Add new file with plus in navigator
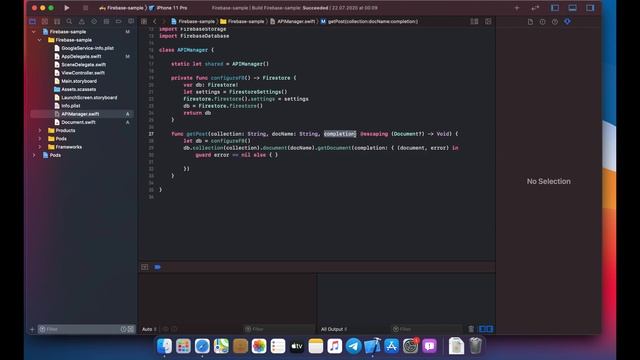Image resolution: width=640 pixels, height=360 pixels. (32, 329)
